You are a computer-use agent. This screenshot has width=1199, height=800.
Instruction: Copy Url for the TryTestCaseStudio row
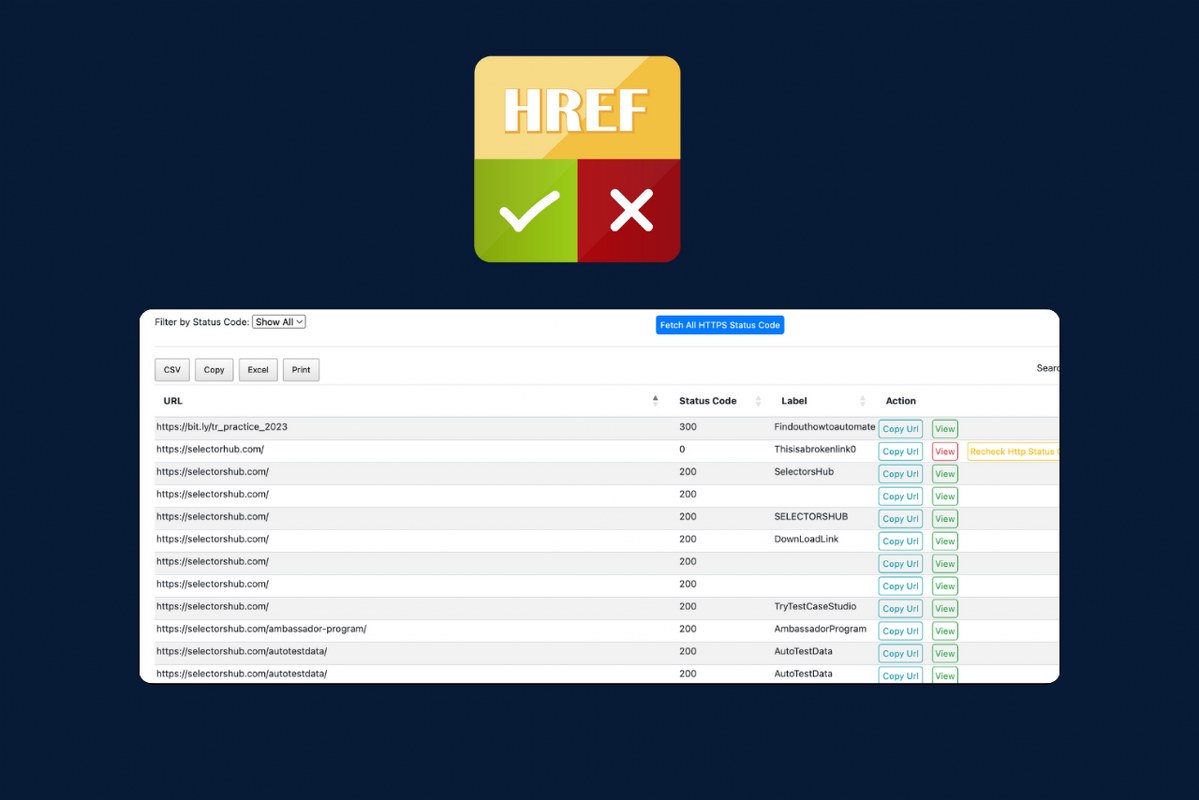[900, 608]
